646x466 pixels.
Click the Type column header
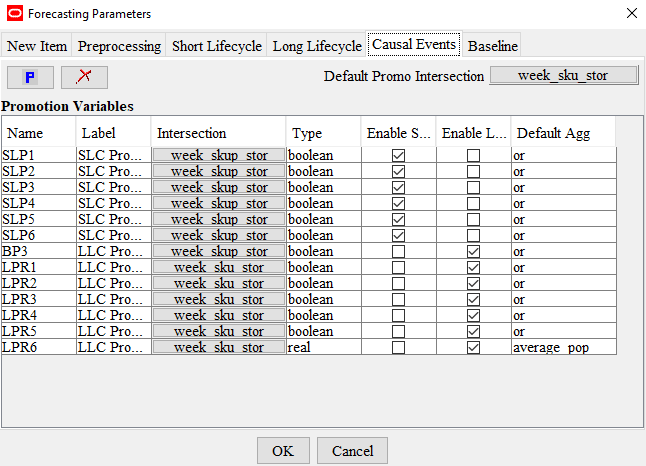(323, 133)
